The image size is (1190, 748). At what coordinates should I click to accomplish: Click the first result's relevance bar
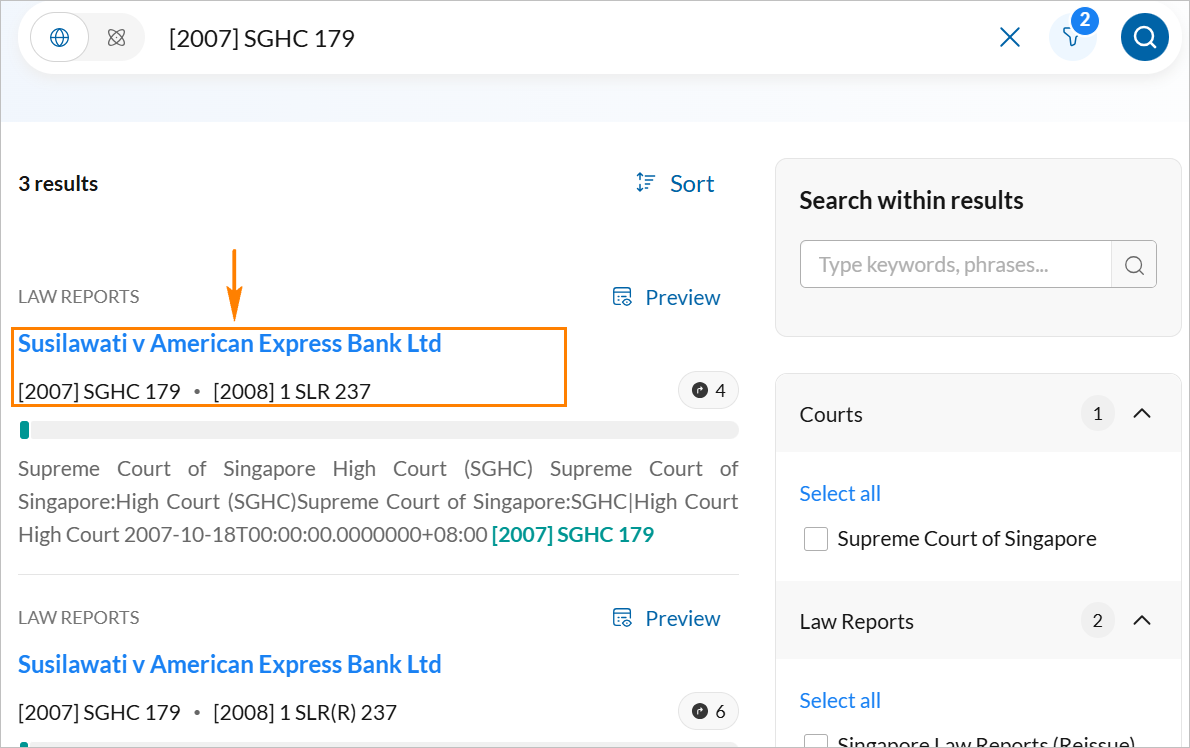click(378, 430)
